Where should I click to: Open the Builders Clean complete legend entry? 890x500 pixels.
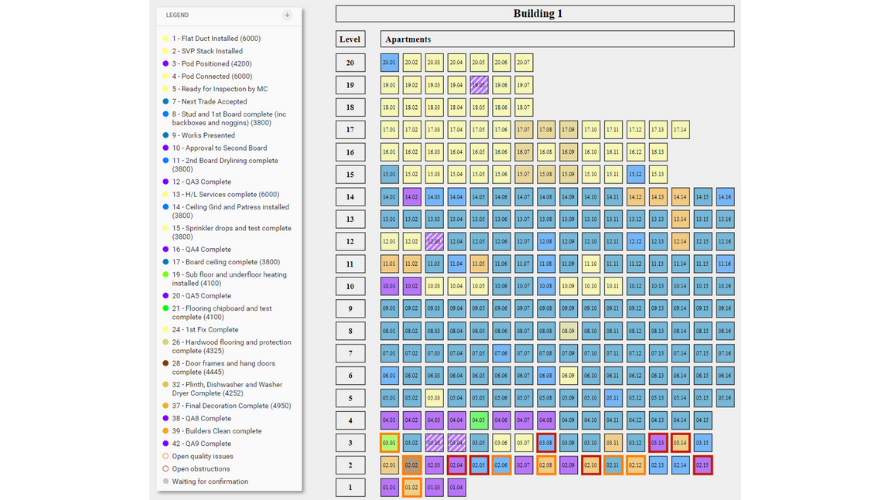point(216,431)
